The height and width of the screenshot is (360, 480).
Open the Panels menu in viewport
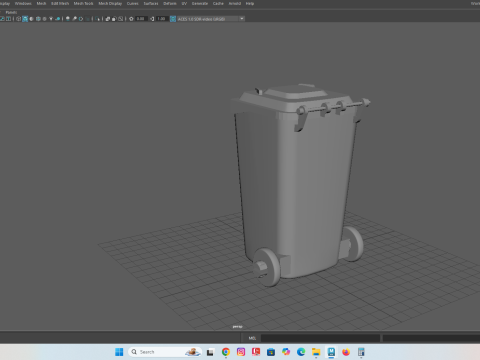[x=11, y=12]
